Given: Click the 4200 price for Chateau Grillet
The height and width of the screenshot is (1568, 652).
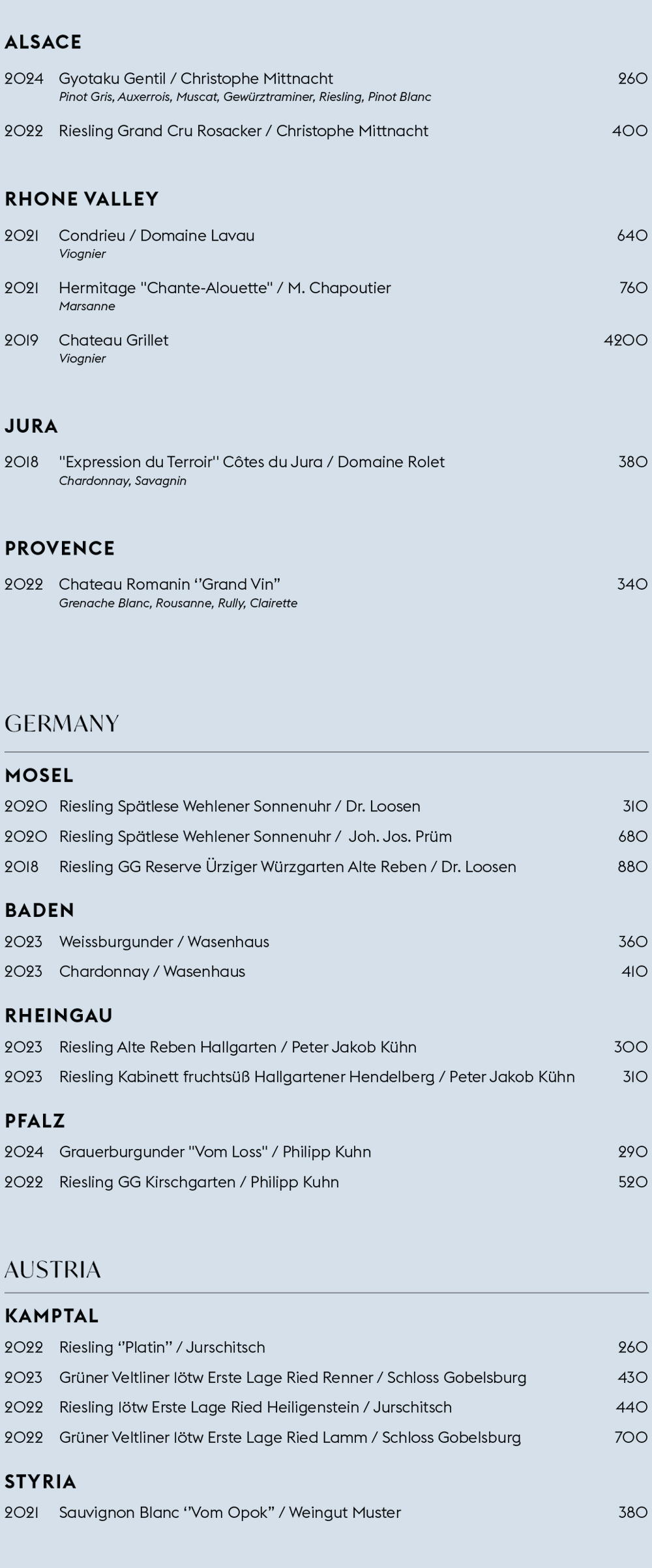Looking at the screenshot, I should (x=625, y=340).
